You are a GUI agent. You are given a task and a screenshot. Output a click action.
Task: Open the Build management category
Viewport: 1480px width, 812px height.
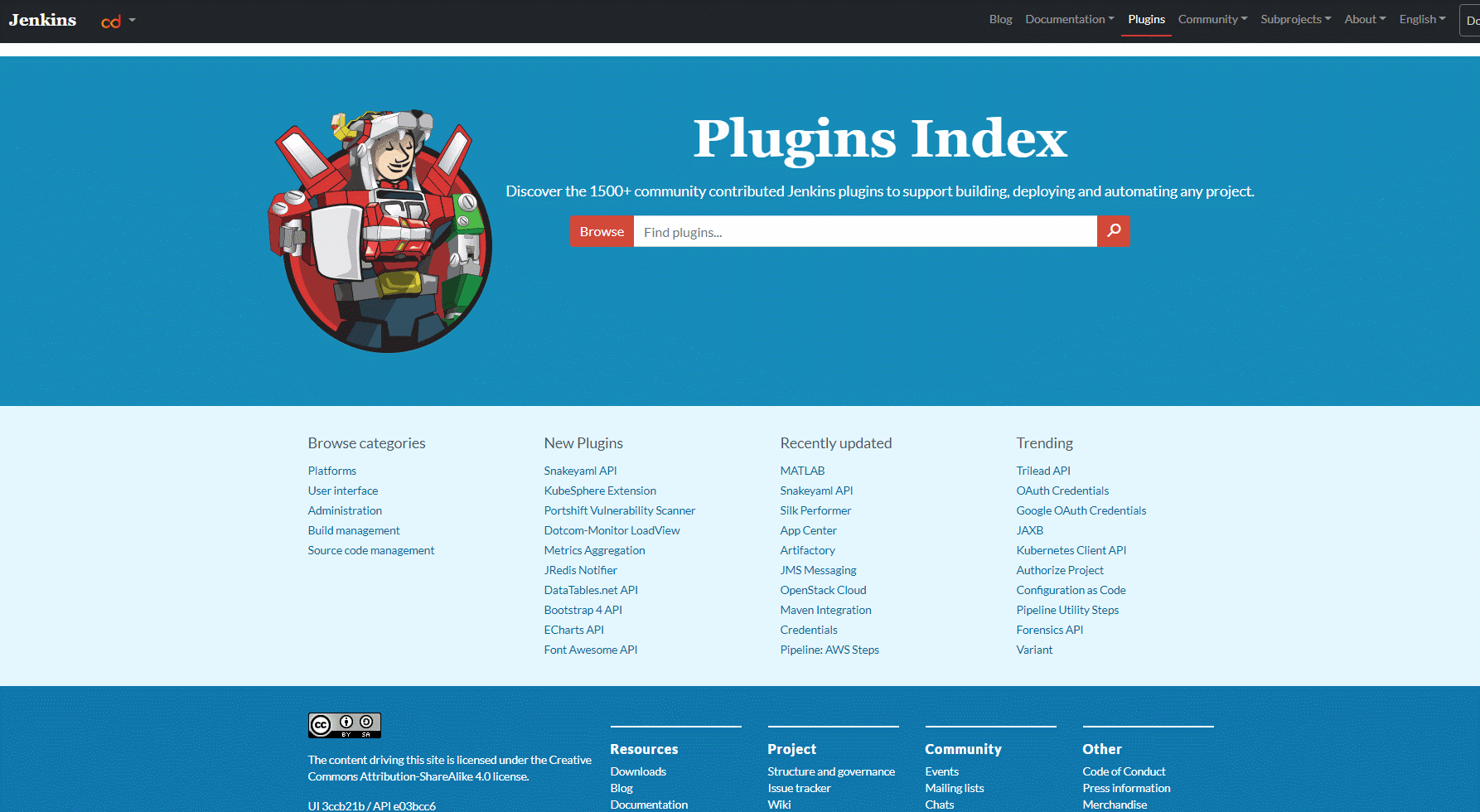click(354, 530)
